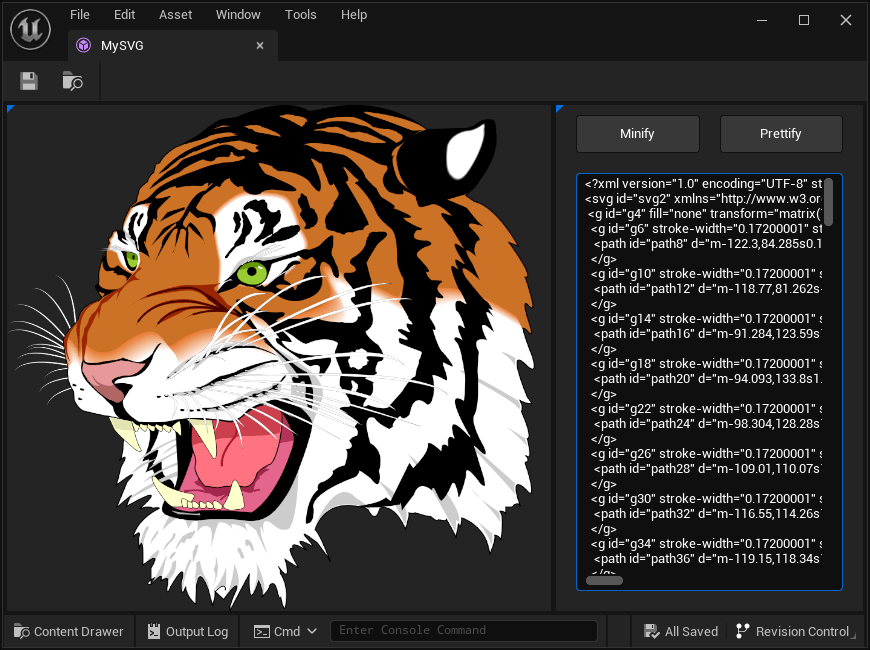The image size is (870, 650).
Task: Open the Content Drawer
Action: pos(69,631)
